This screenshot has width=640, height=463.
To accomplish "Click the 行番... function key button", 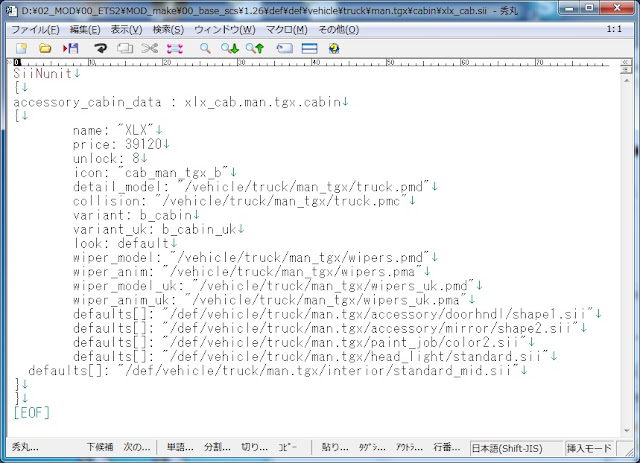I will coord(447,447).
